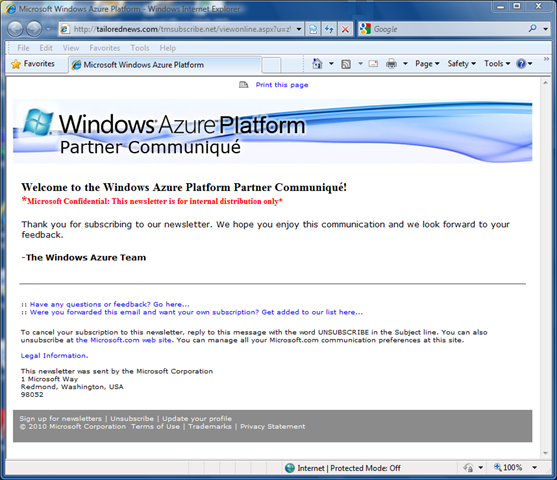The height and width of the screenshot is (480, 557).
Task: Open the Safety dropdown menu
Action: coord(461,64)
